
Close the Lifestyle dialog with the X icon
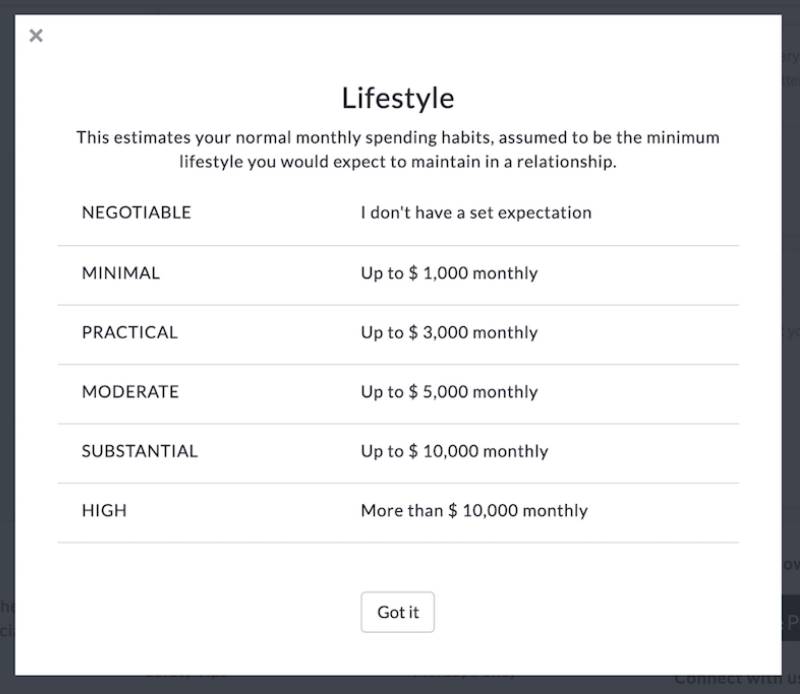point(36,36)
